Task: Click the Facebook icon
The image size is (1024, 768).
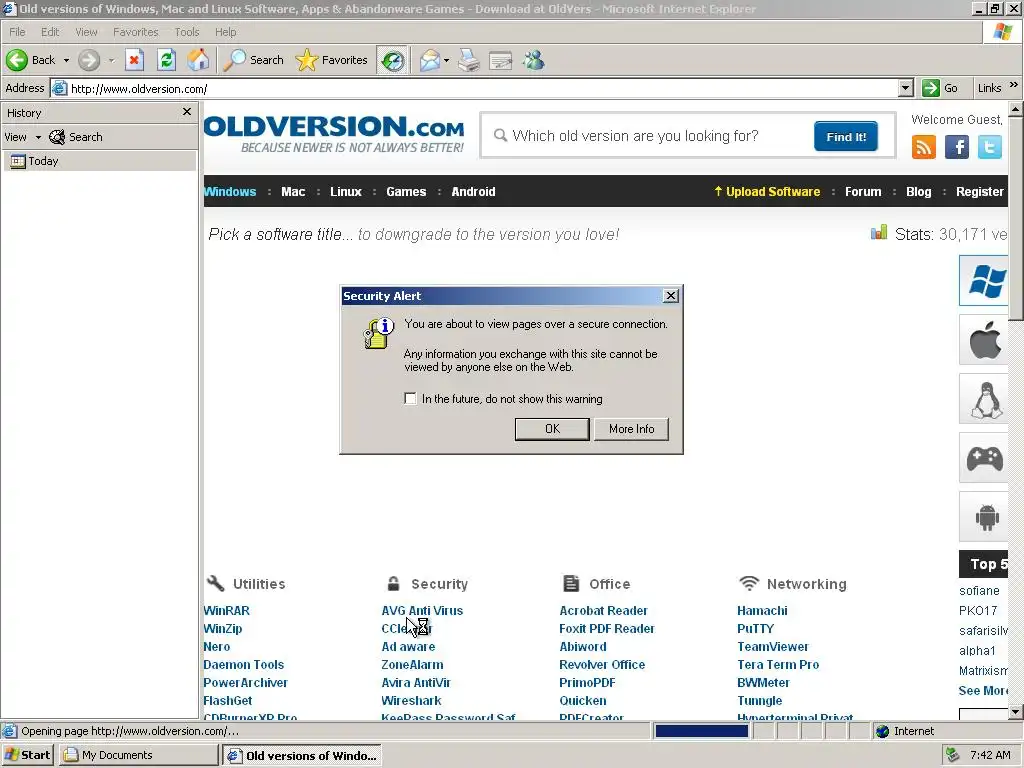Action: pyautogui.click(x=957, y=147)
